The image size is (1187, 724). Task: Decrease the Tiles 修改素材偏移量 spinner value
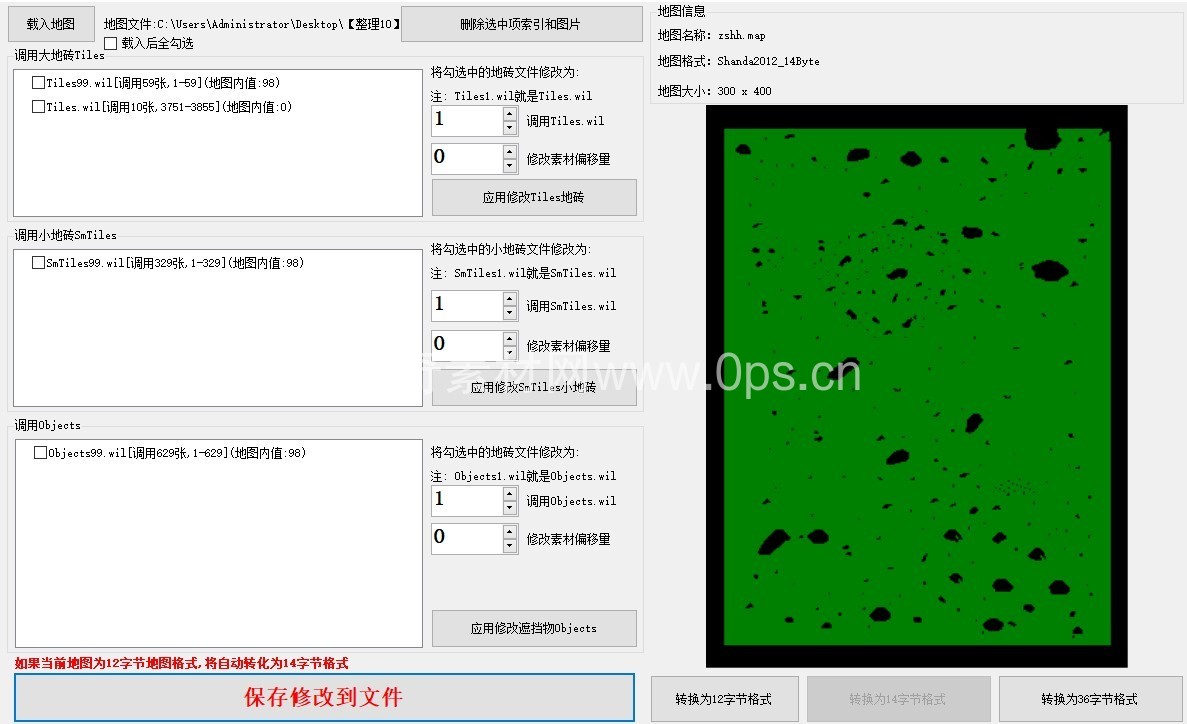(510, 166)
